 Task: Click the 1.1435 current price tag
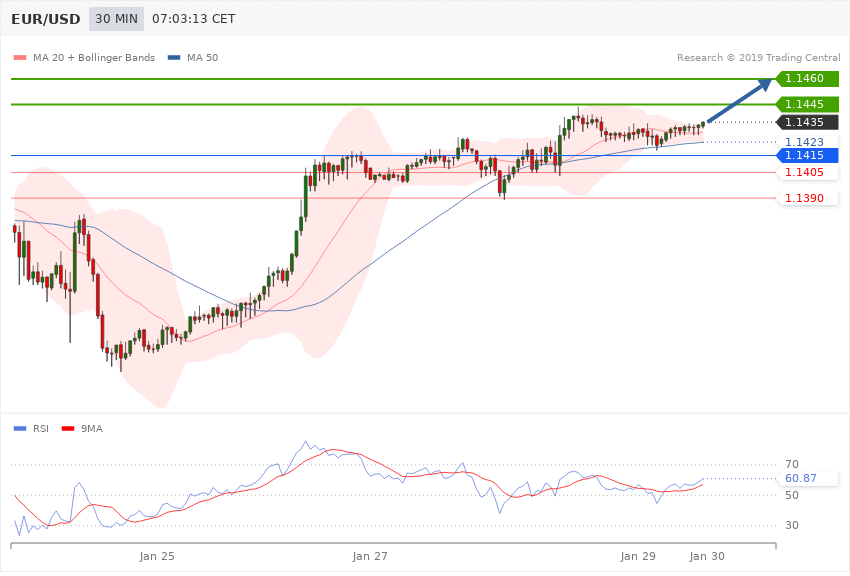pyautogui.click(x=807, y=122)
